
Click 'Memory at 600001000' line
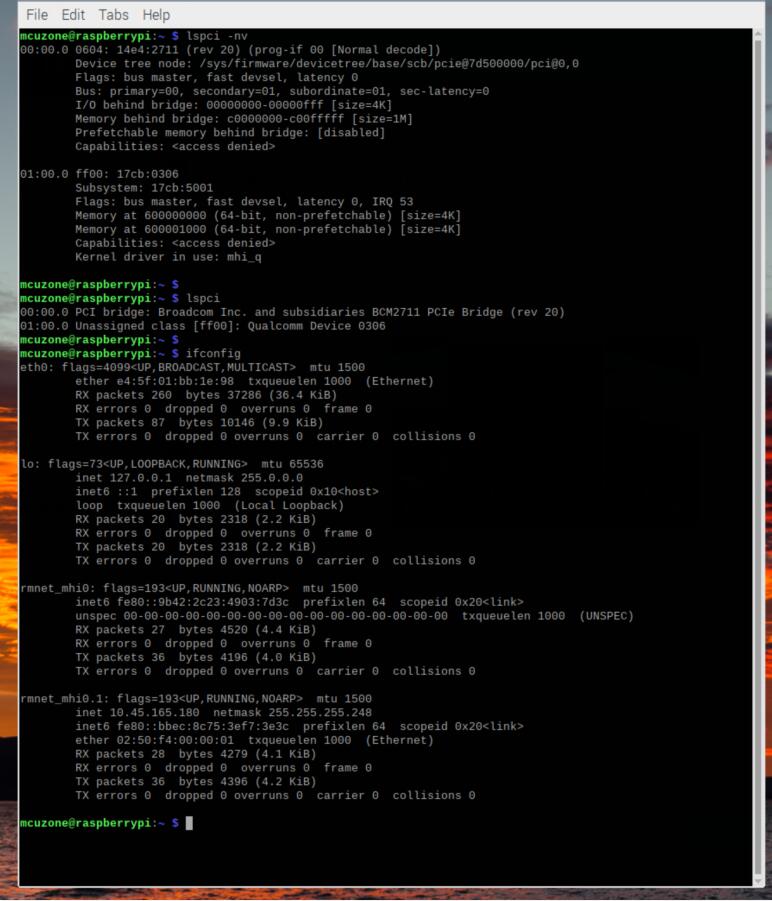(268, 229)
